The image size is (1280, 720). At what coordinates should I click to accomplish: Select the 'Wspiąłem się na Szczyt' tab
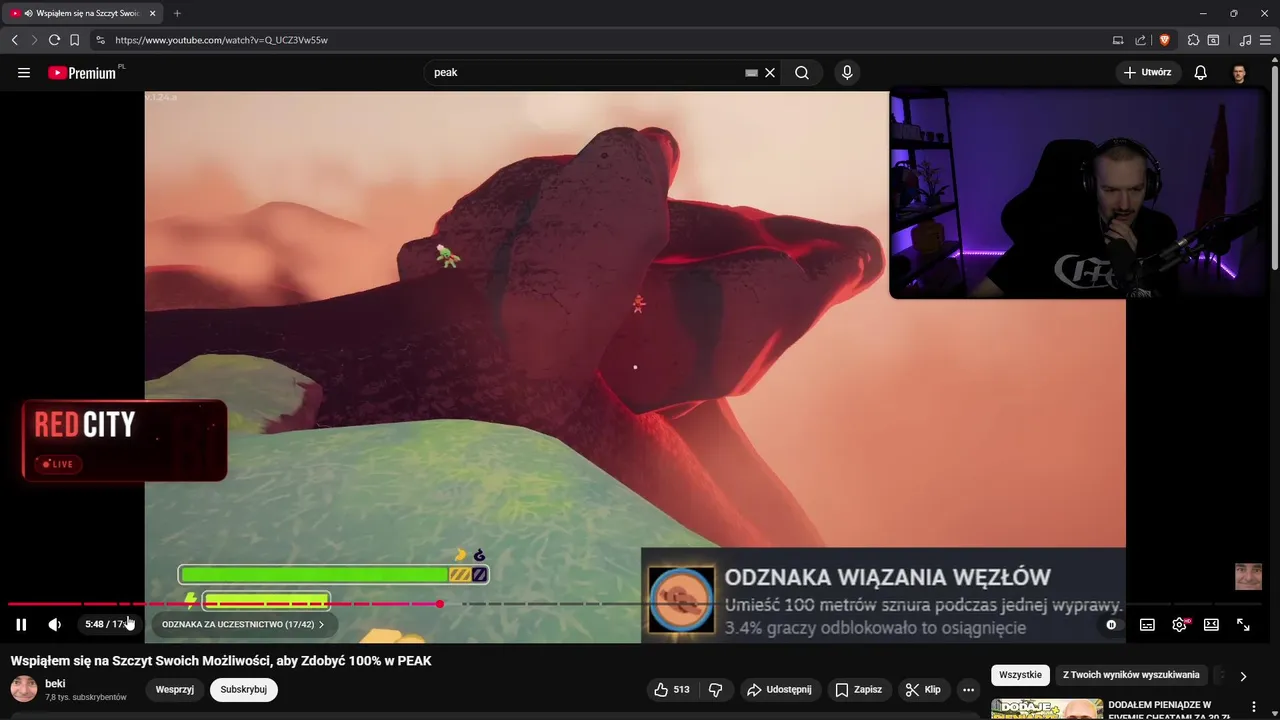tap(82, 13)
